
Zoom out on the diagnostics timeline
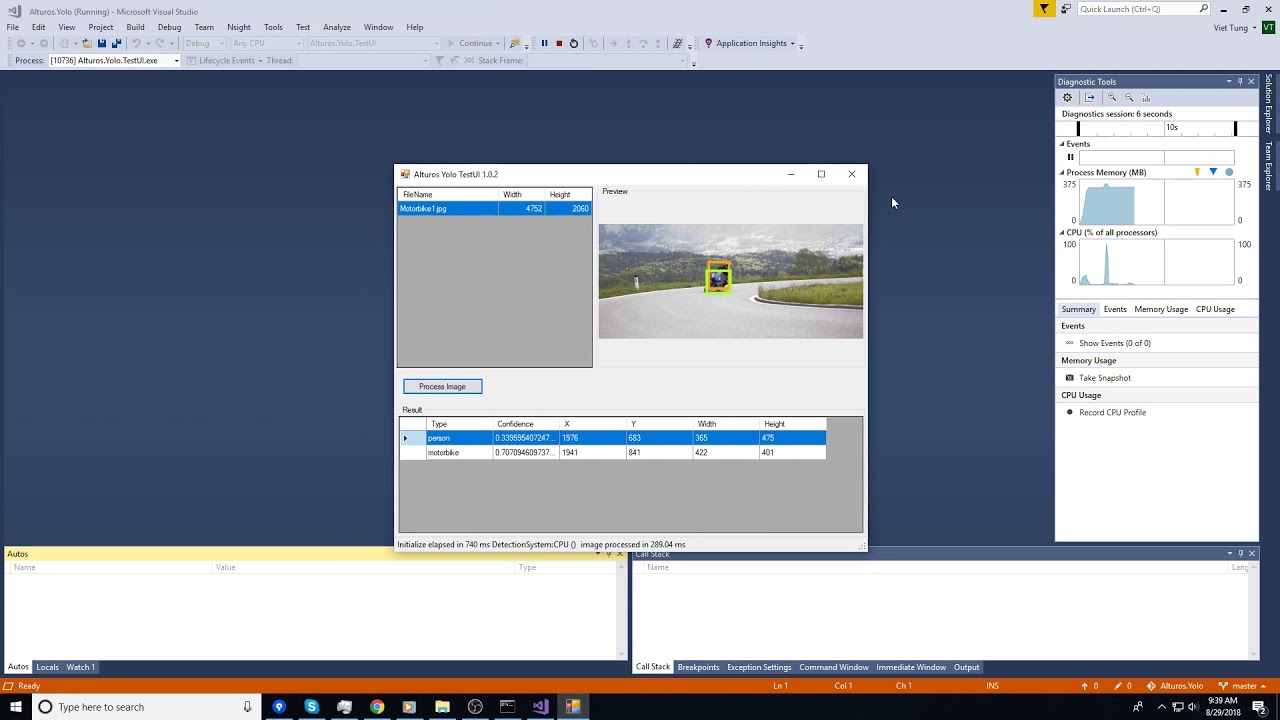(1129, 97)
